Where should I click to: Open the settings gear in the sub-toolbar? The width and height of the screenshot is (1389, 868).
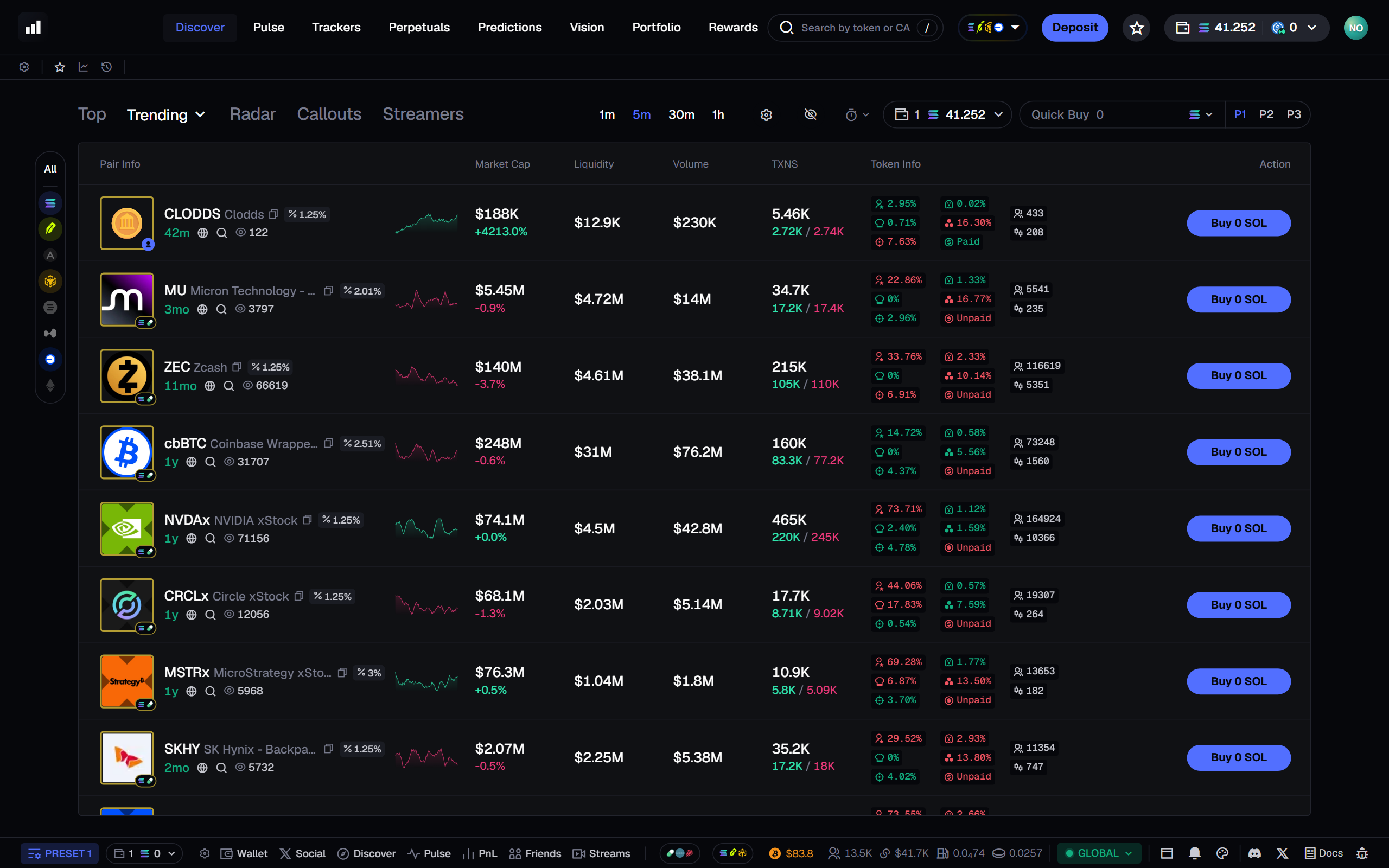tap(24, 67)
